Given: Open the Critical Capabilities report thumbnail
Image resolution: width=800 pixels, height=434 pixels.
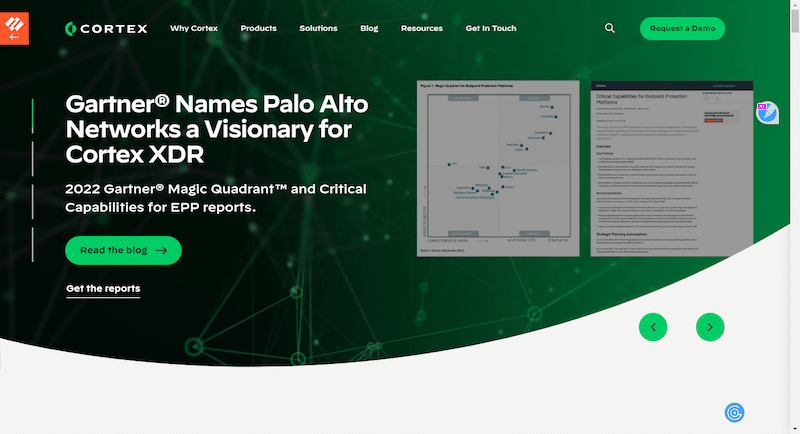Looking at the screenshot, I should [672, 168].
